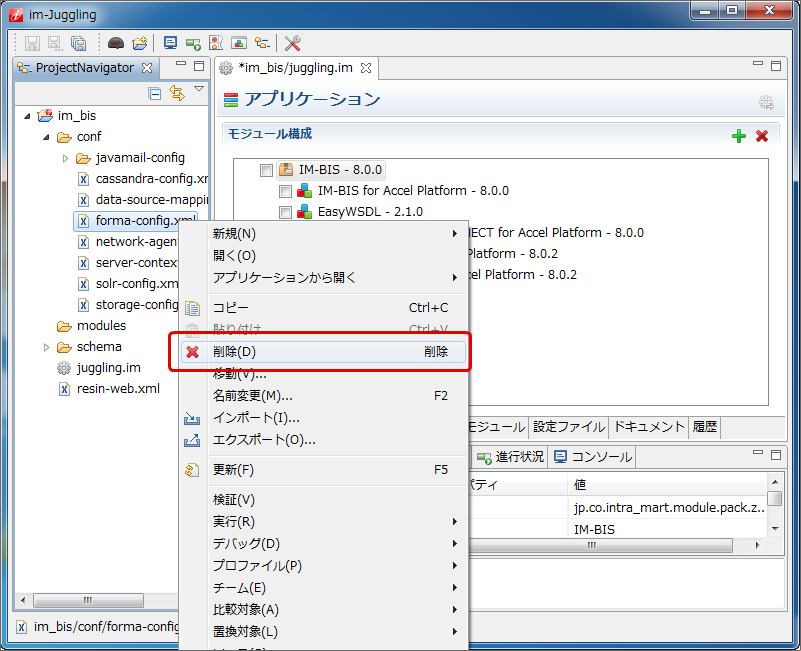Minimize the juggling.im editor area
801x651 pixels.
pyautogui.click(x=758, y=64)
